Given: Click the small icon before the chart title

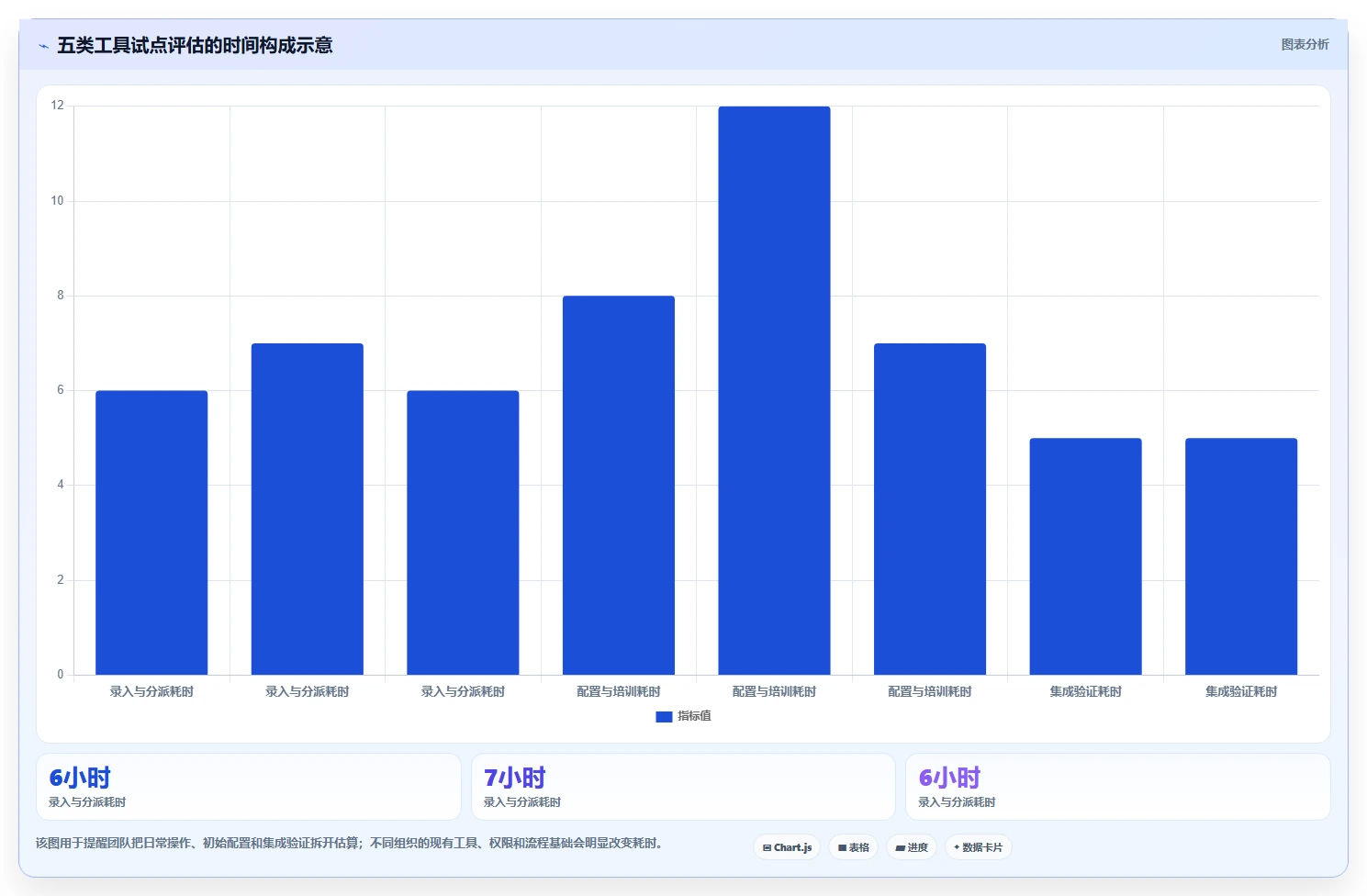Looking at the screenshot, I should point(43,46).
